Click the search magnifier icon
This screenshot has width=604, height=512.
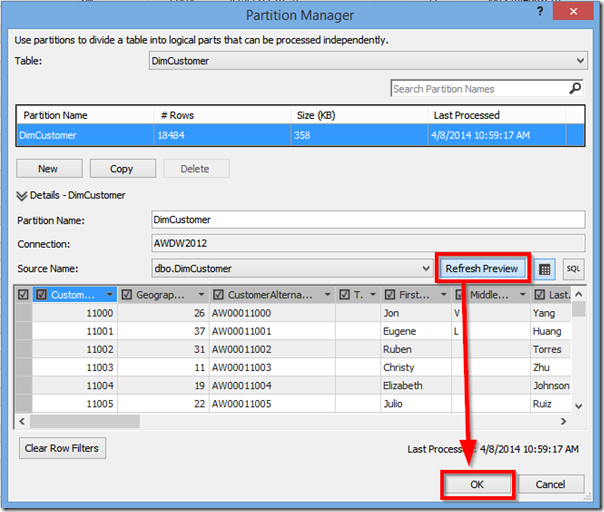tap(575, 89)
